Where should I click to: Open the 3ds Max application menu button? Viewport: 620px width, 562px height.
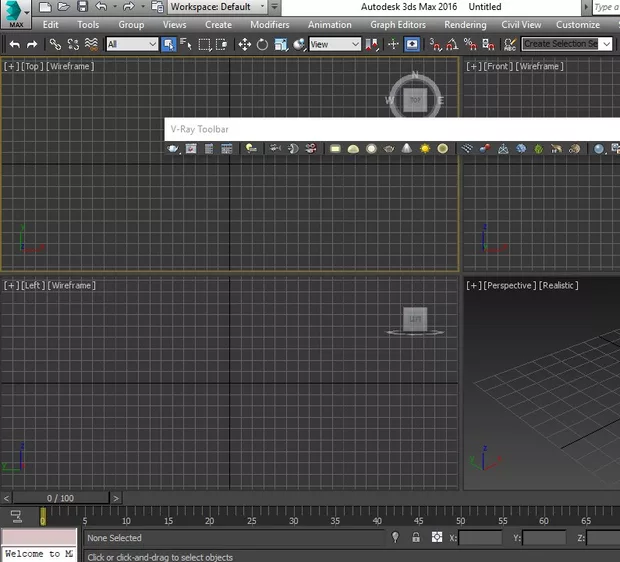(x=16, y=15)
